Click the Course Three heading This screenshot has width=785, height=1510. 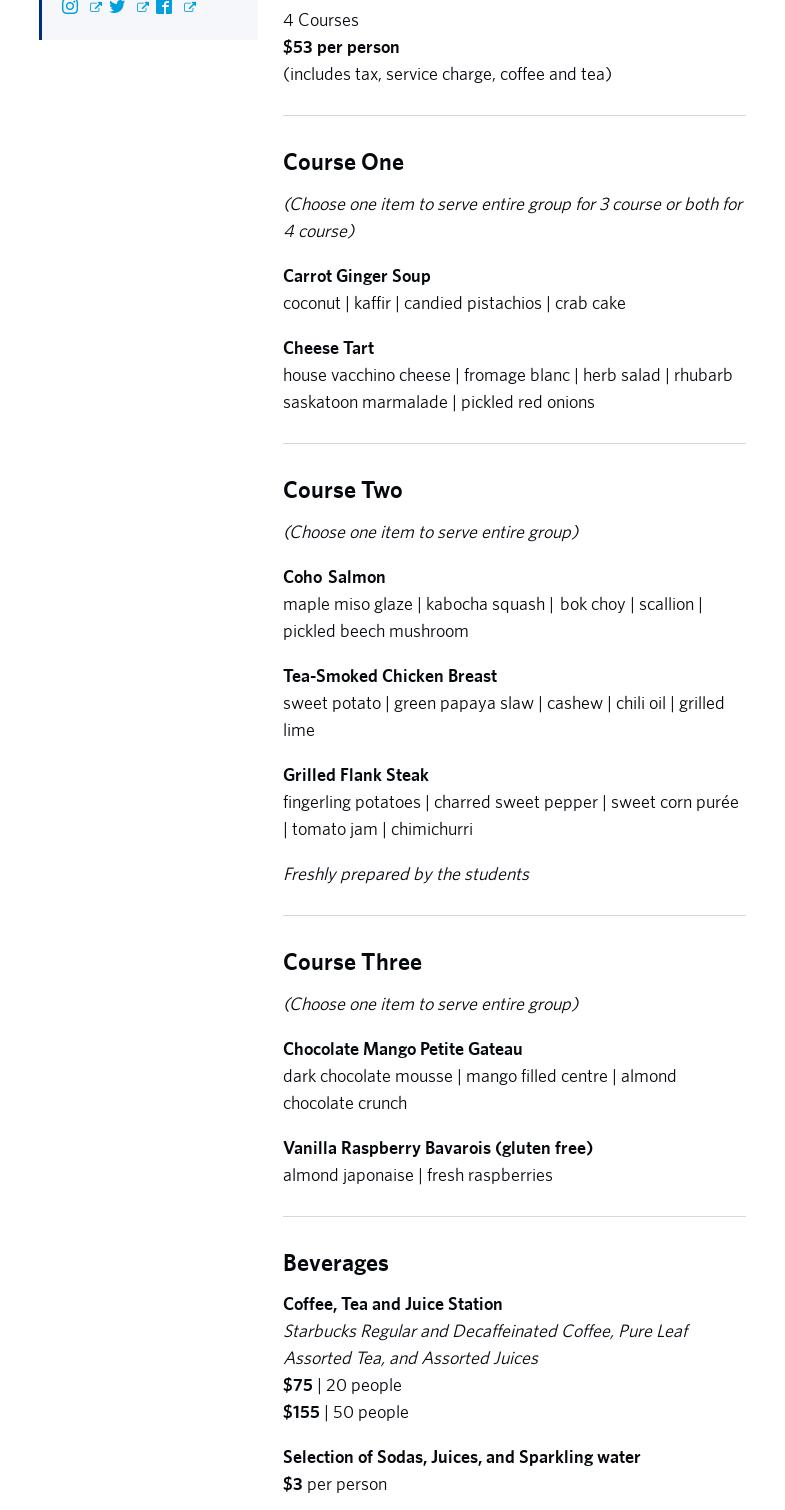pos(352,962)
